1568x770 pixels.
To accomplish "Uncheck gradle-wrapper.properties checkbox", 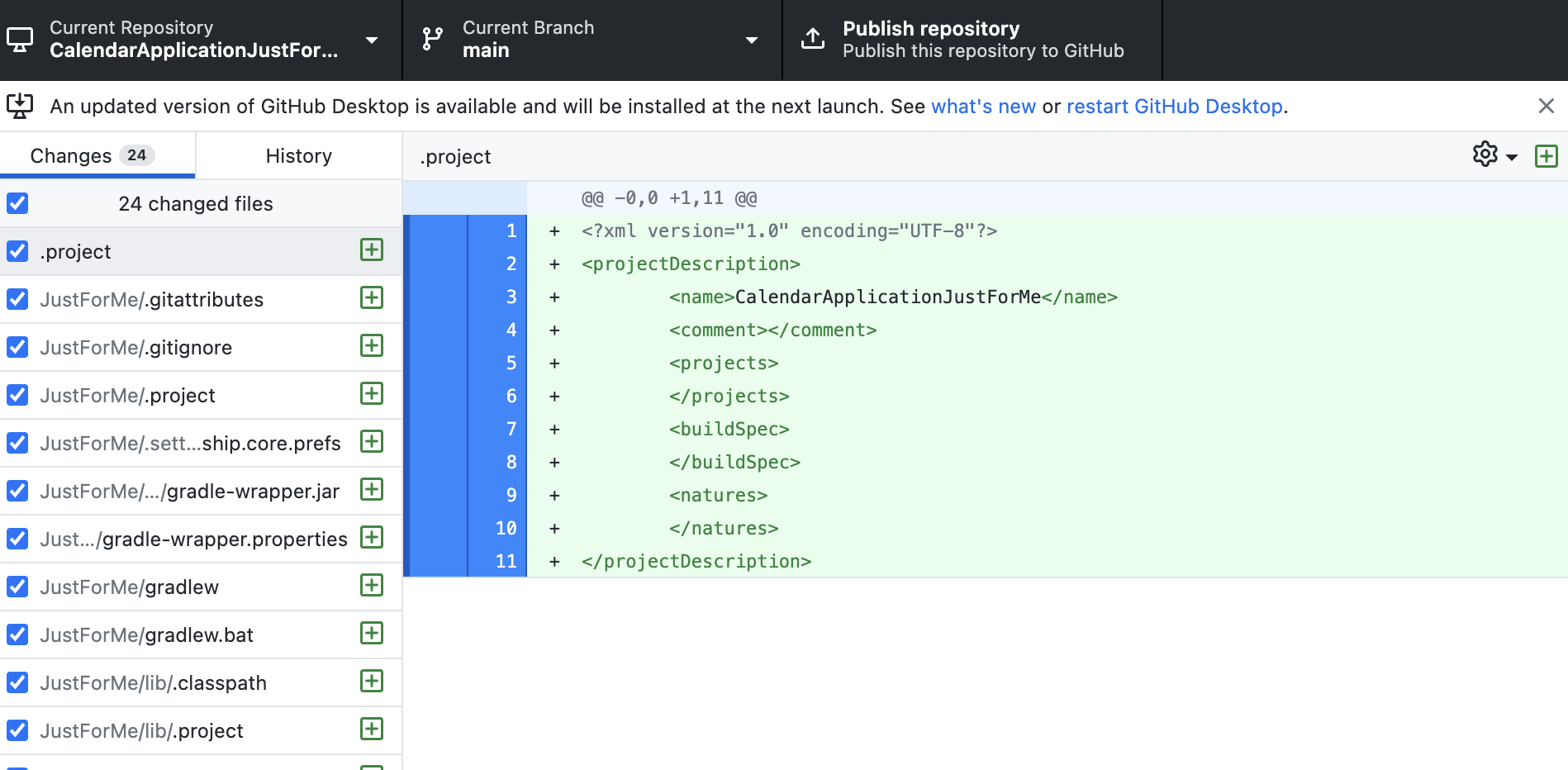I will [x=17, y=539].
